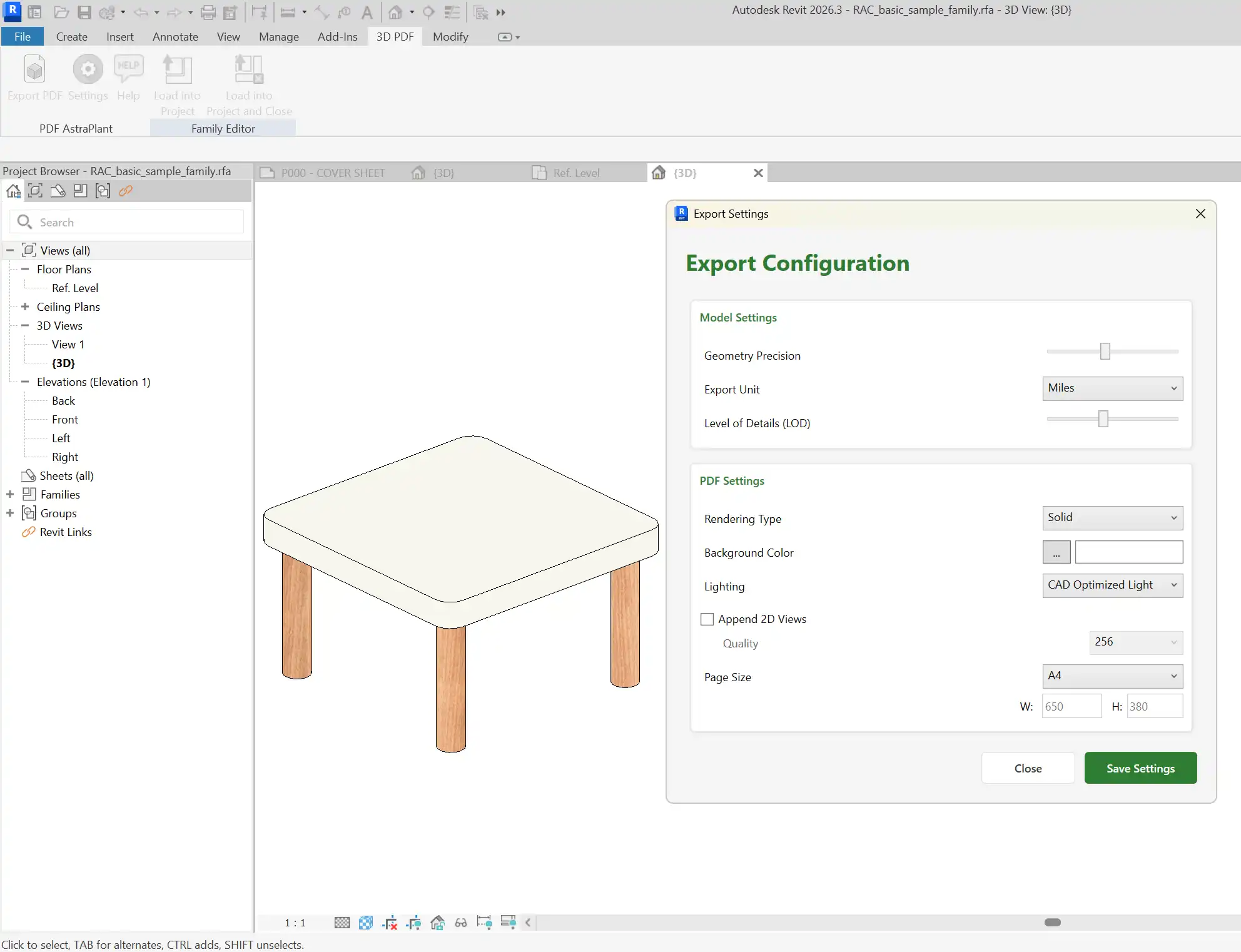Enable the Append 2D Views checkbox
Viewport: 1241px width, 952px height.
click(707, 619)
